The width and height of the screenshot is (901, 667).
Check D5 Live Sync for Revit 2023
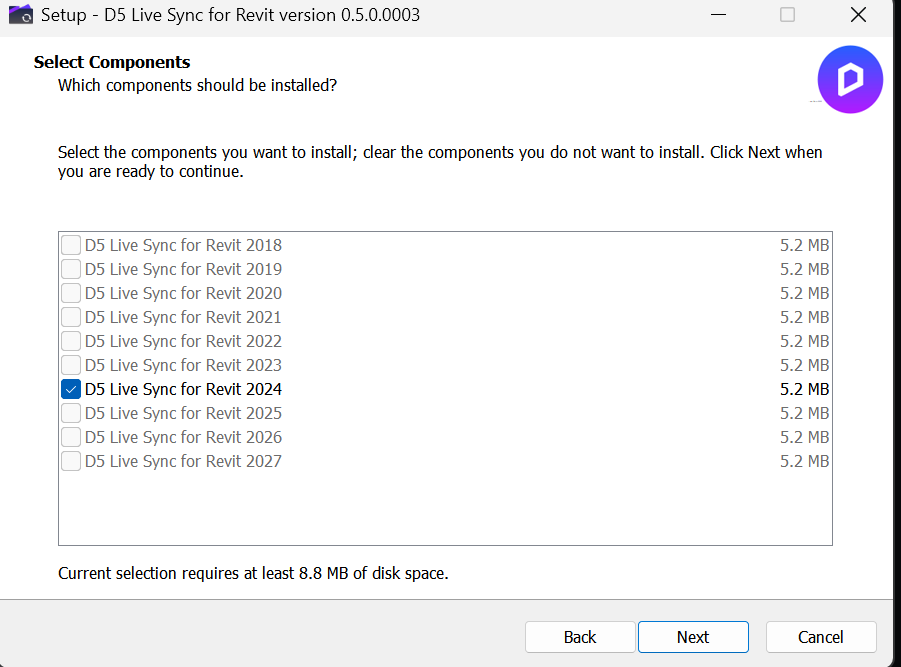point(71,365)
